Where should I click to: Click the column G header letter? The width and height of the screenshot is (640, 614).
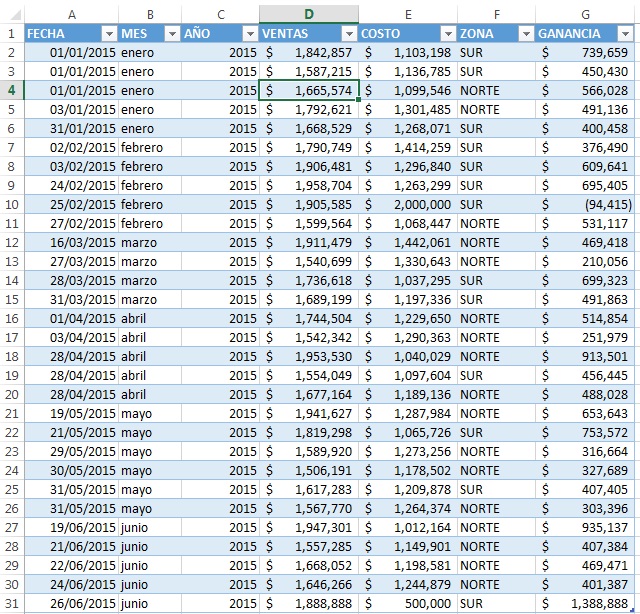[585, 13]
